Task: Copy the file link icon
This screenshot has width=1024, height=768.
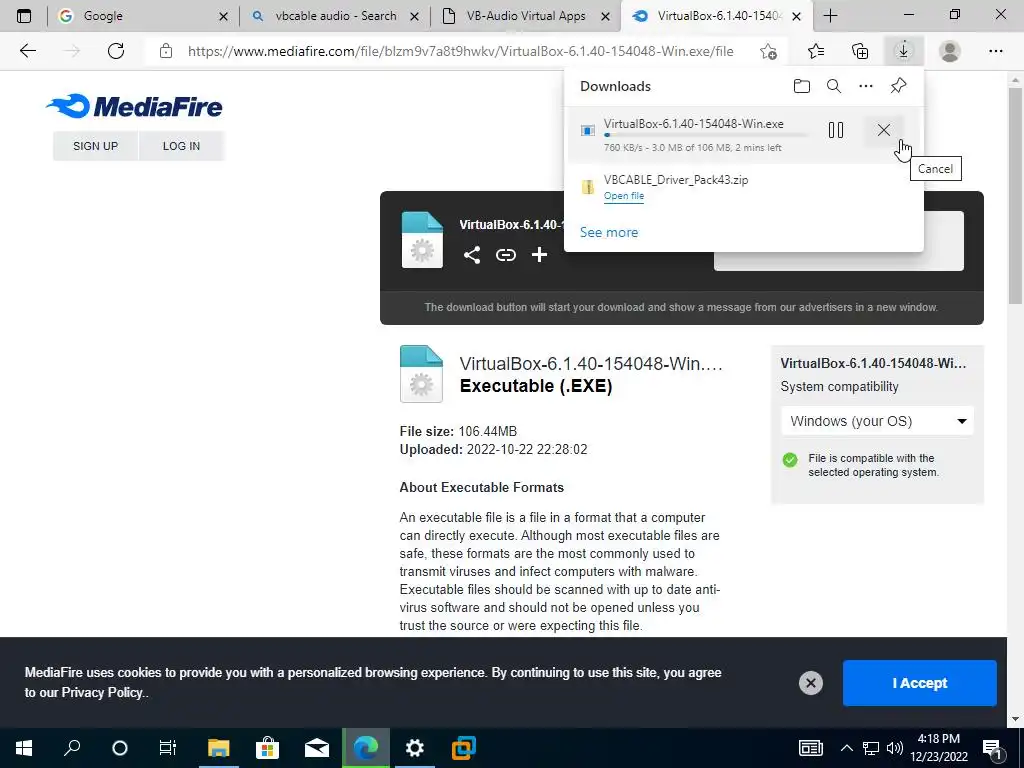Action: pyautogui.click(x=505, y=255)
